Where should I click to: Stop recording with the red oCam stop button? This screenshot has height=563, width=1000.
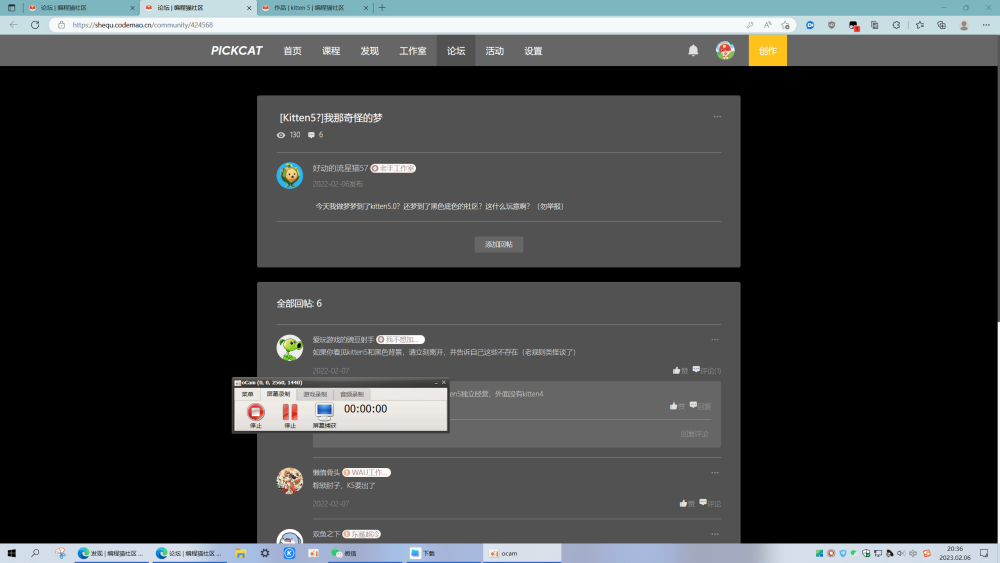coord(256,412)
